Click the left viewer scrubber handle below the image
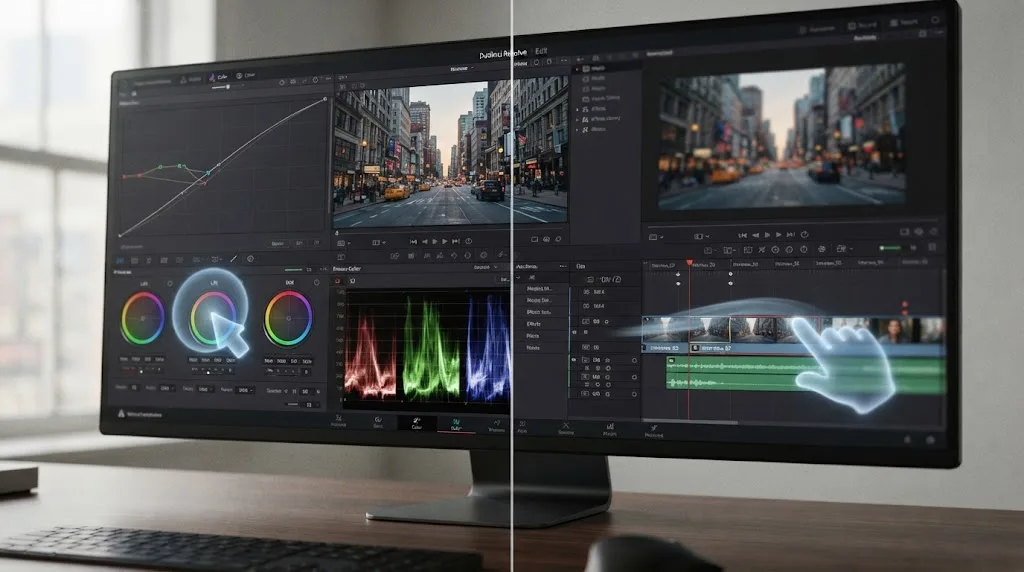Viewport: 1024px width, 572px height. click(x=337, y=232)
